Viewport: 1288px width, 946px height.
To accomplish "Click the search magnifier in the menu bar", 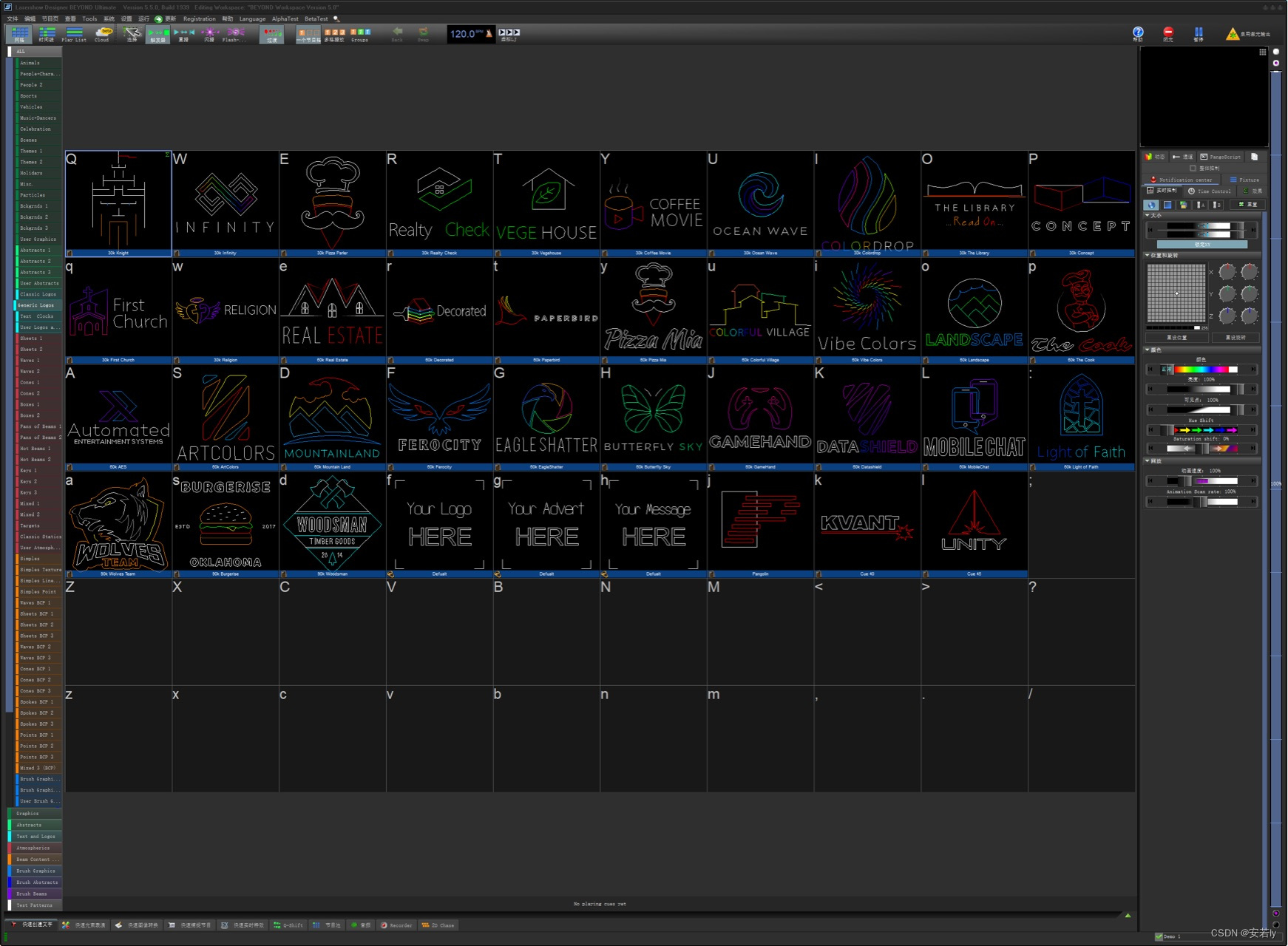I will [336, 18].
